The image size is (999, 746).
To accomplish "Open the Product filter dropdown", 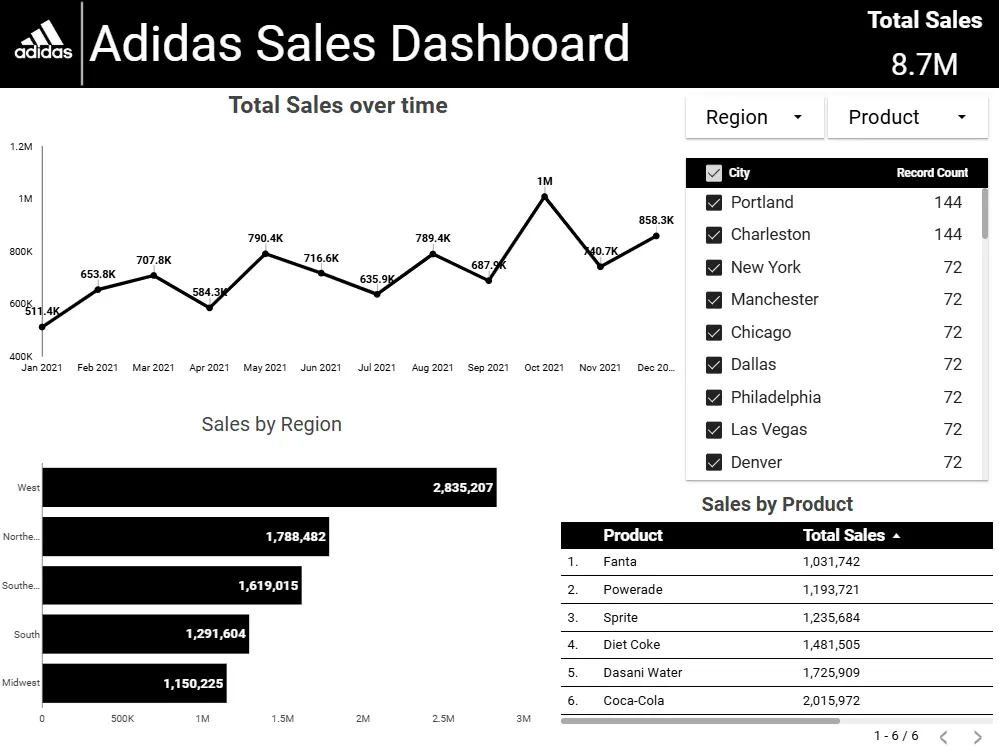I will click(x=906, y=117).
